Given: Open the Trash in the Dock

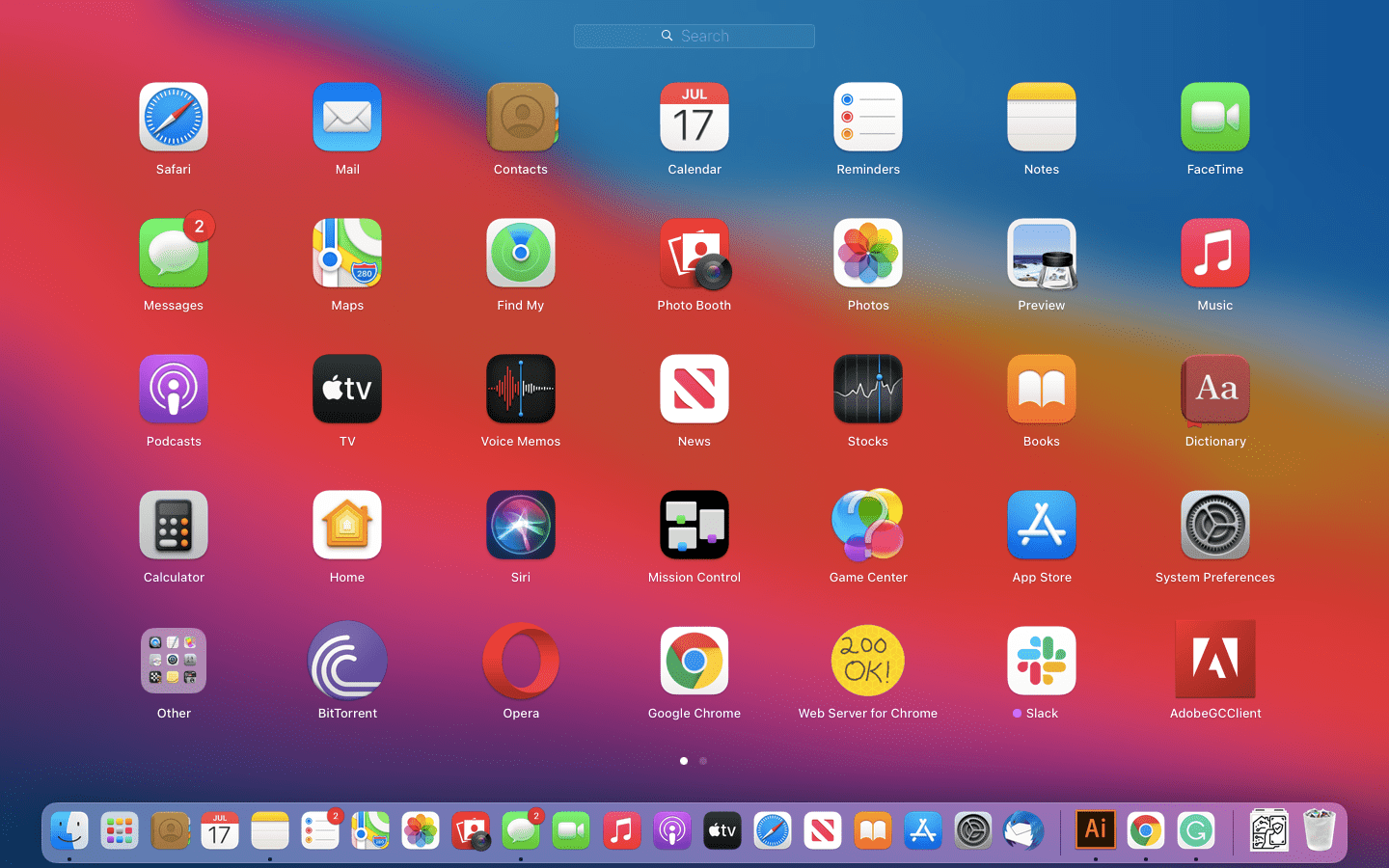Looking at the screenshot, I should [x=1320, y=829].
